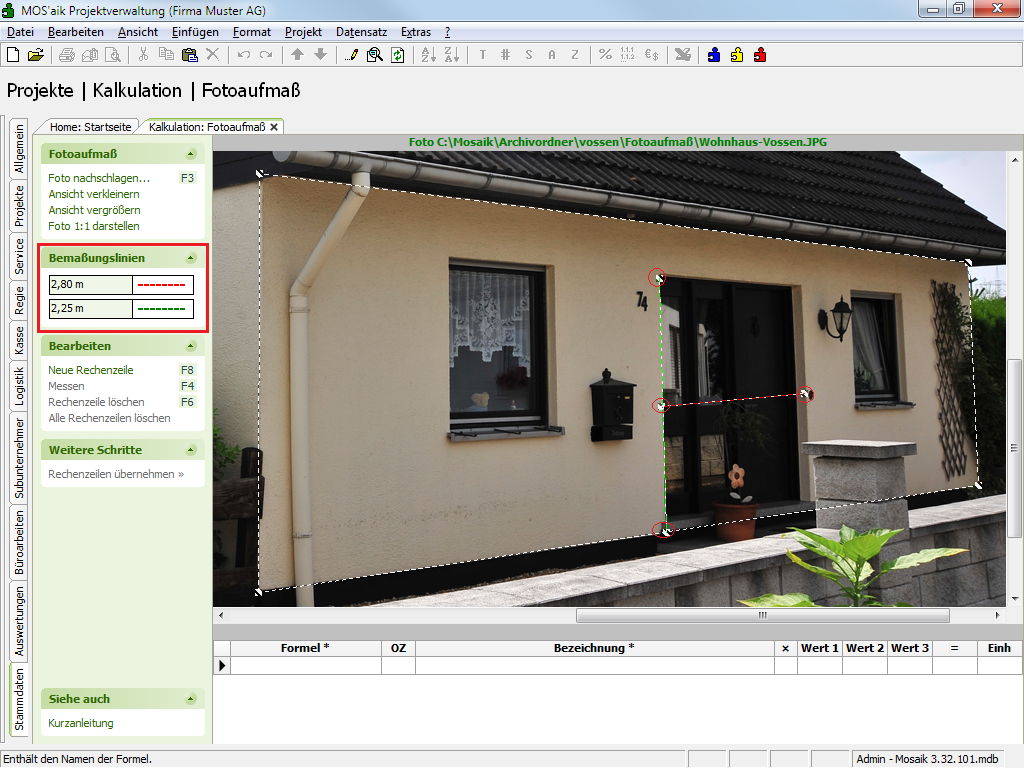This screenshot has width=1024, height=768.
Task: Click the blue user figure icon
Action: point(713,55)
